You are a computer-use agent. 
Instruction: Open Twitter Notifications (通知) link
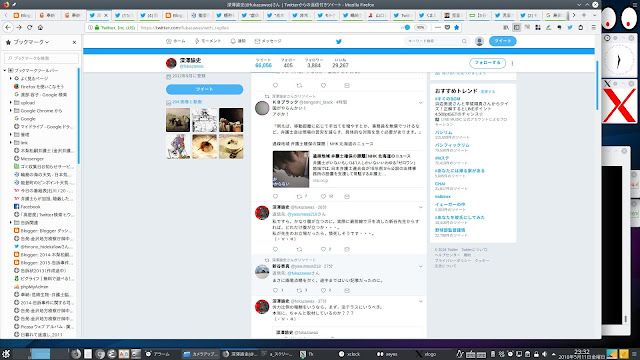(238, 41)
